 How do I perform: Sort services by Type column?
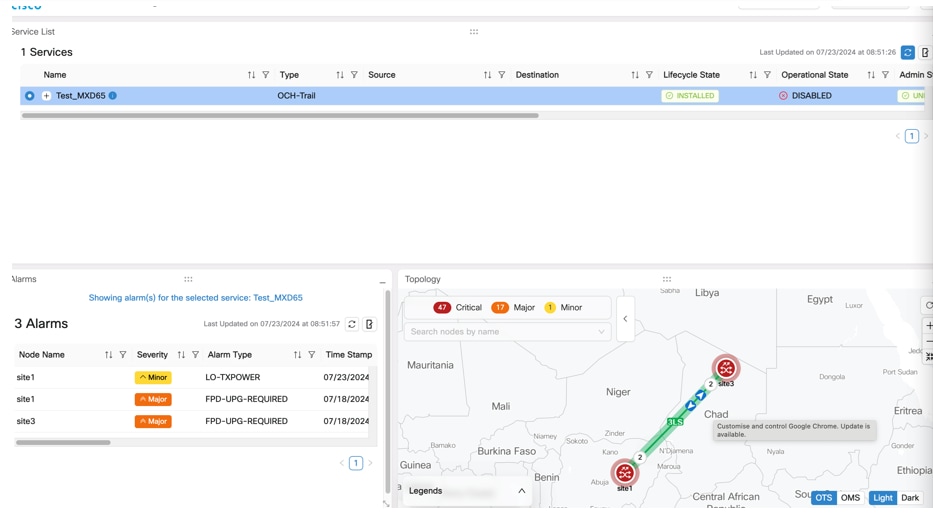[x=340, y=75]
